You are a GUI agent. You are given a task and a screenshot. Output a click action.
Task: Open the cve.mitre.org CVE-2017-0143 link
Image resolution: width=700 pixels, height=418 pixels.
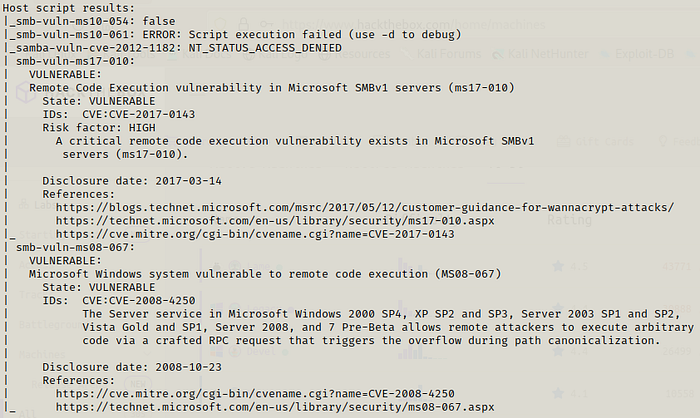pyautogui.click(x=255, y=234)
